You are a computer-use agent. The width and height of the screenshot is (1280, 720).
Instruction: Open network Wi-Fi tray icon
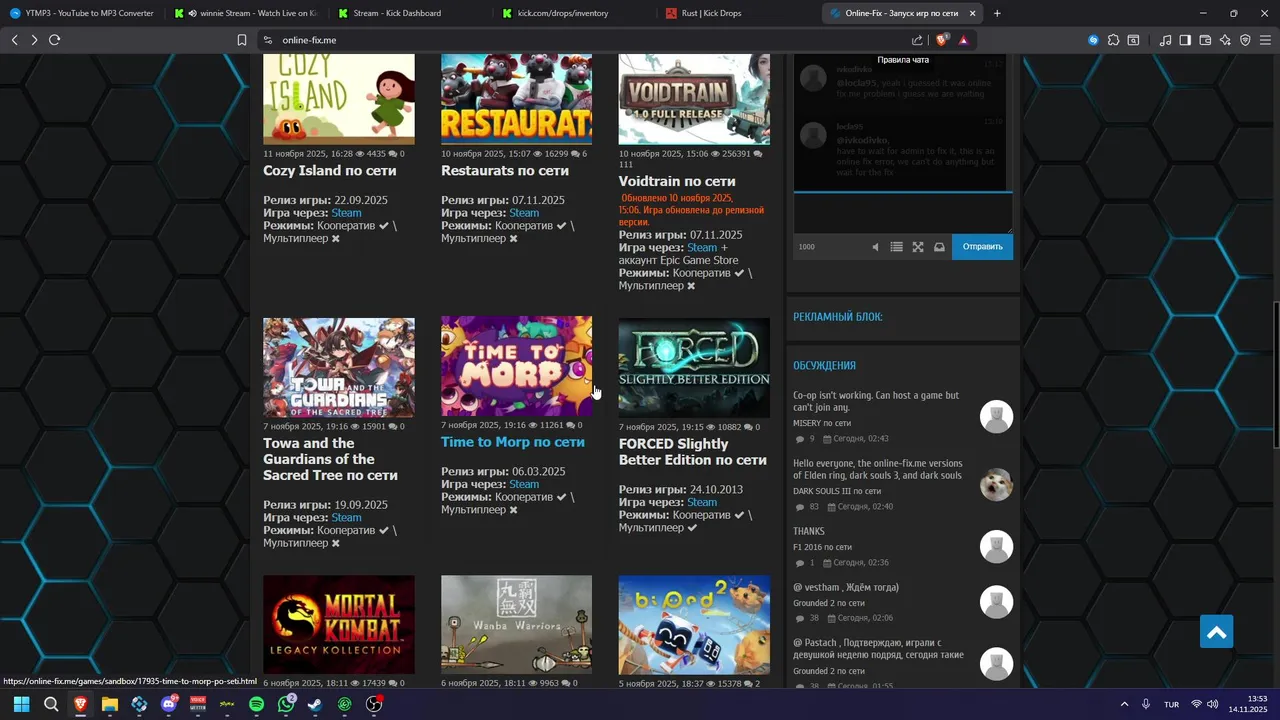pos(1196,704)
